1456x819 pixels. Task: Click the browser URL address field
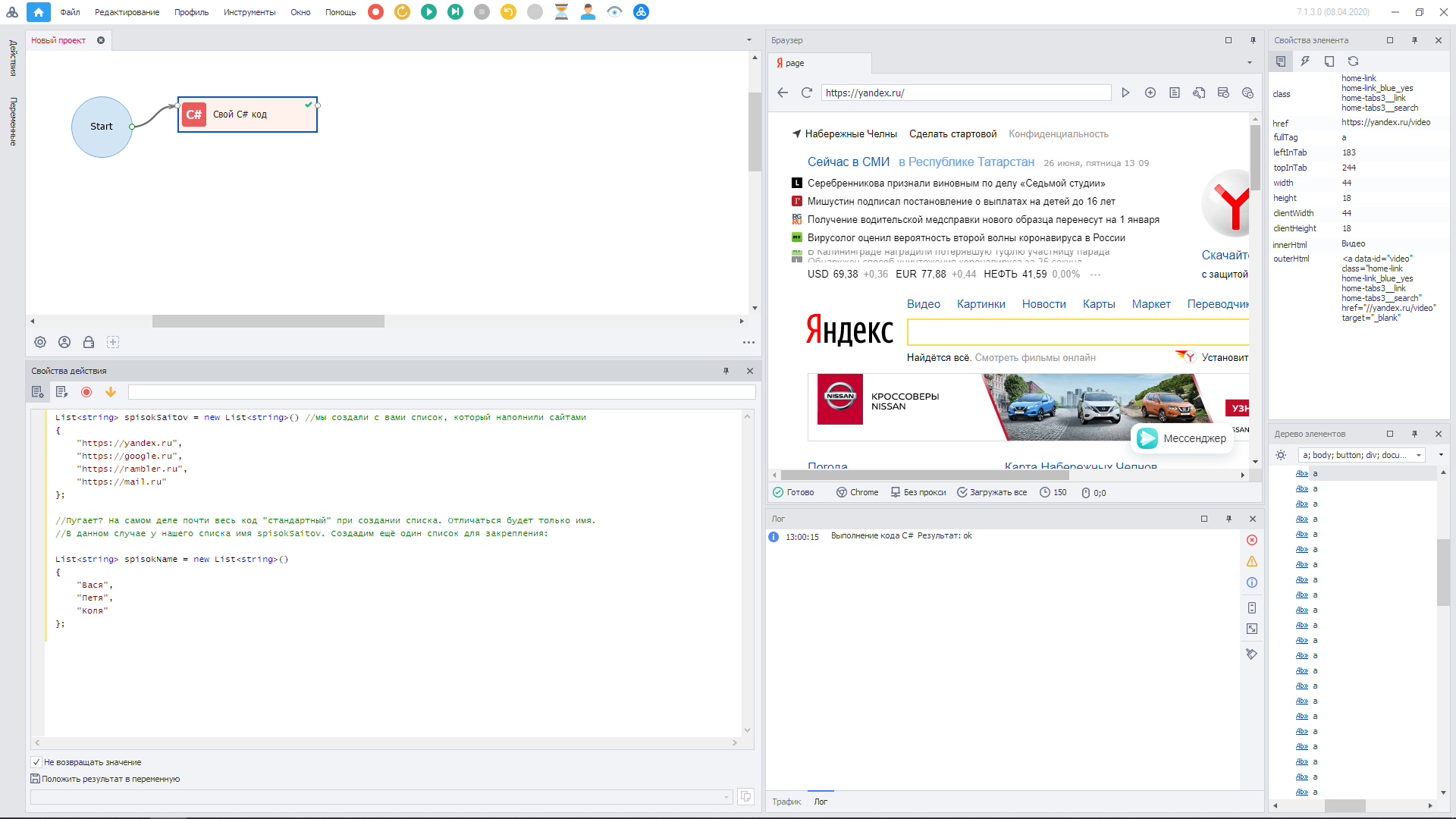click(x=965, y=93)
